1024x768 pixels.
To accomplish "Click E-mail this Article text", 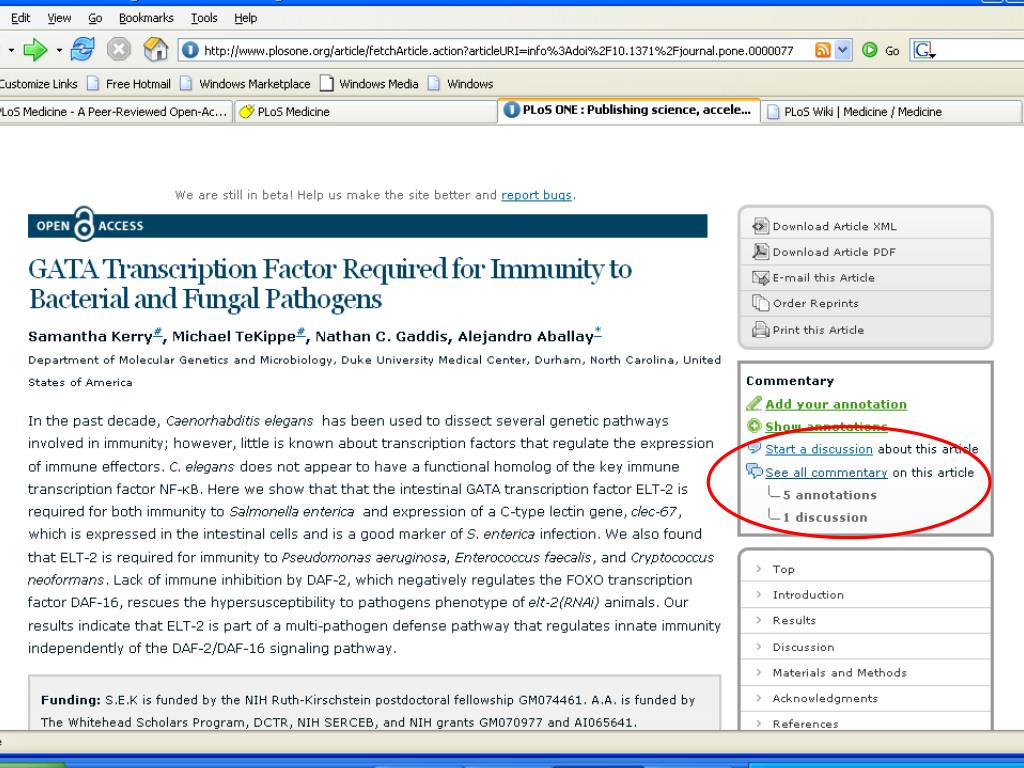I will click(824, 278).
